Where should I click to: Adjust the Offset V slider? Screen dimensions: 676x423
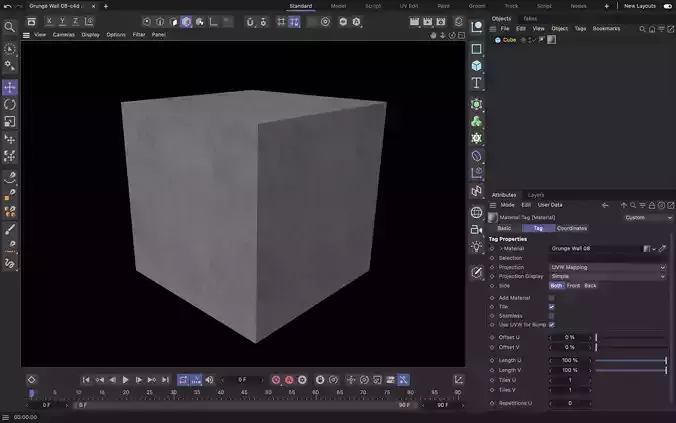631,348
